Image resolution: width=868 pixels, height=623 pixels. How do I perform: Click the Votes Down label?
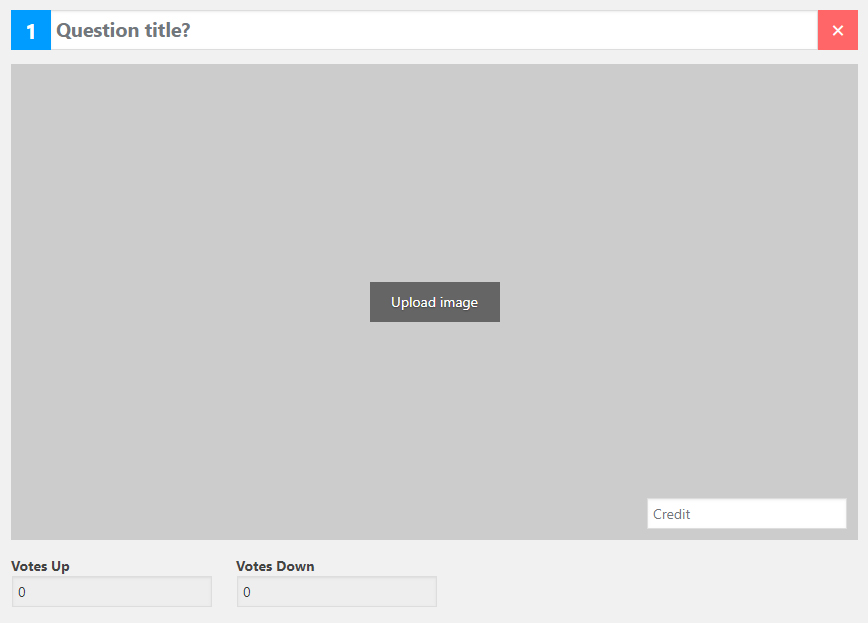pos(275,566)
